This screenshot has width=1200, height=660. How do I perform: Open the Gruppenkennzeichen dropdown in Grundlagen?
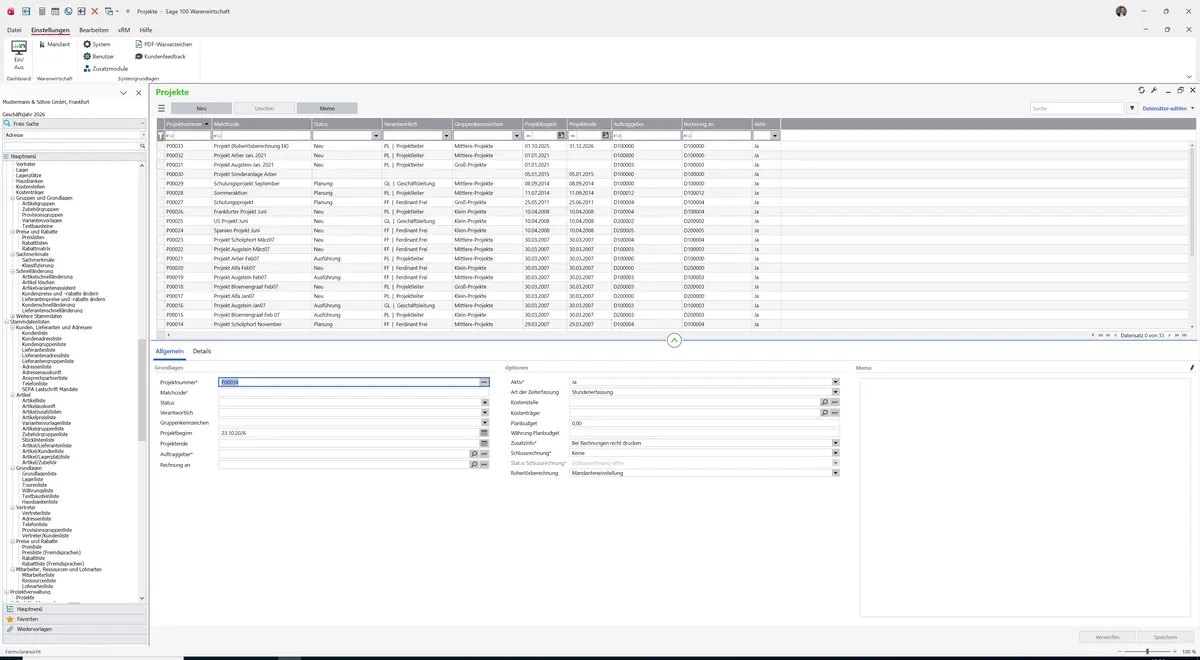(x=484, y=423)
